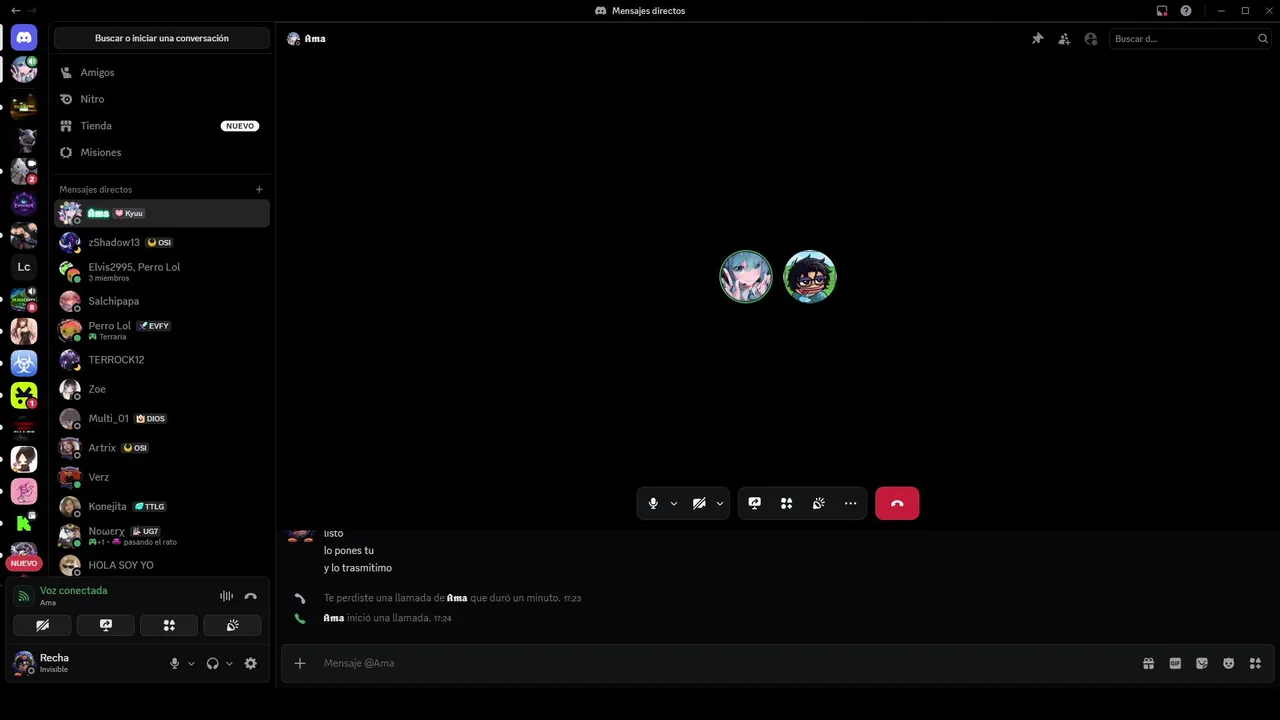Click NUEVO unread indicator in server list
Image resolution: width=1280 pixels, height=720 pixels.
pyautogui.click(x=24, y=563)
